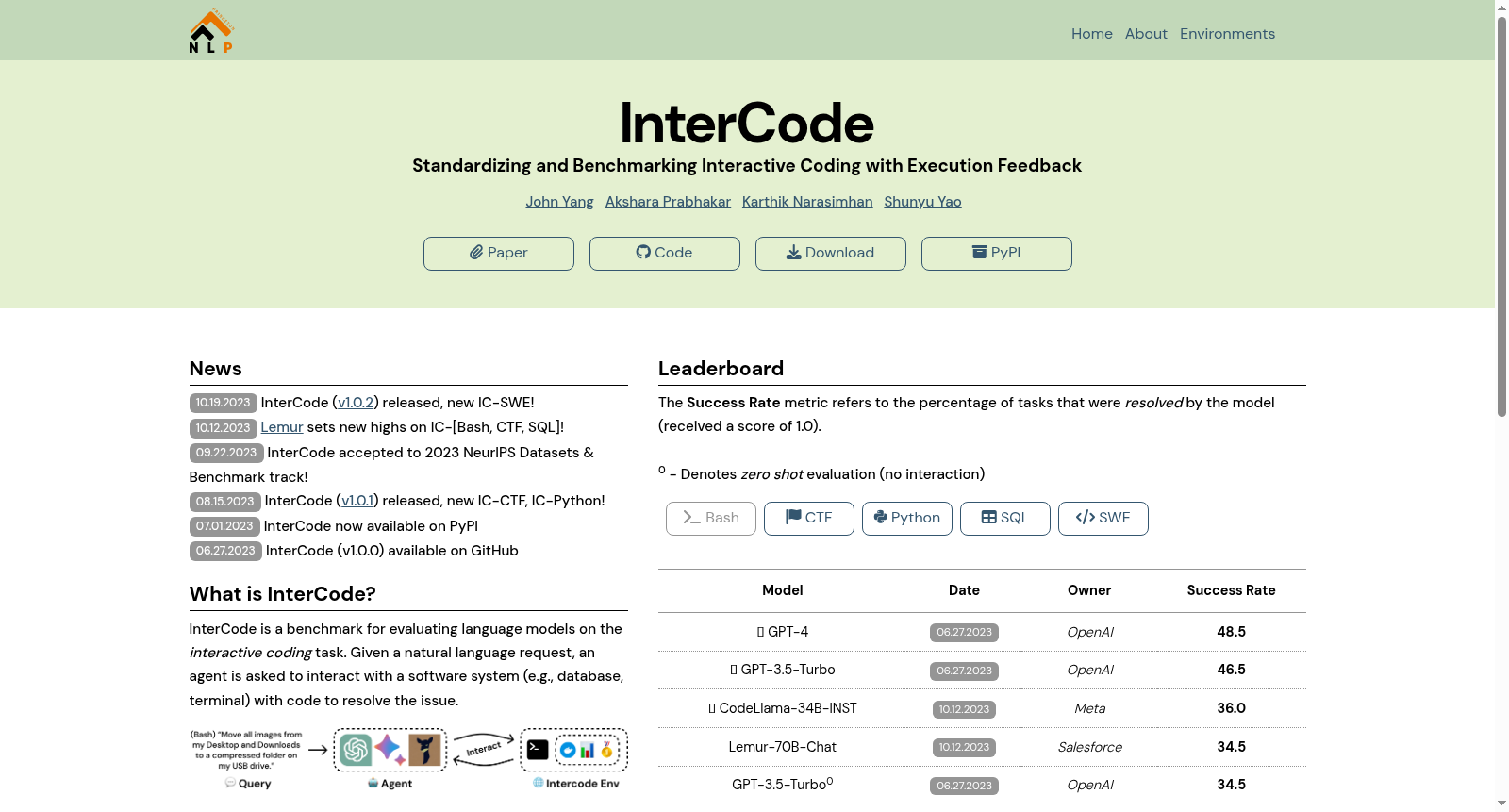Click the 06.27.2023 news date badge
Viewport: 1509px width, 812px height.
point(225,551)
